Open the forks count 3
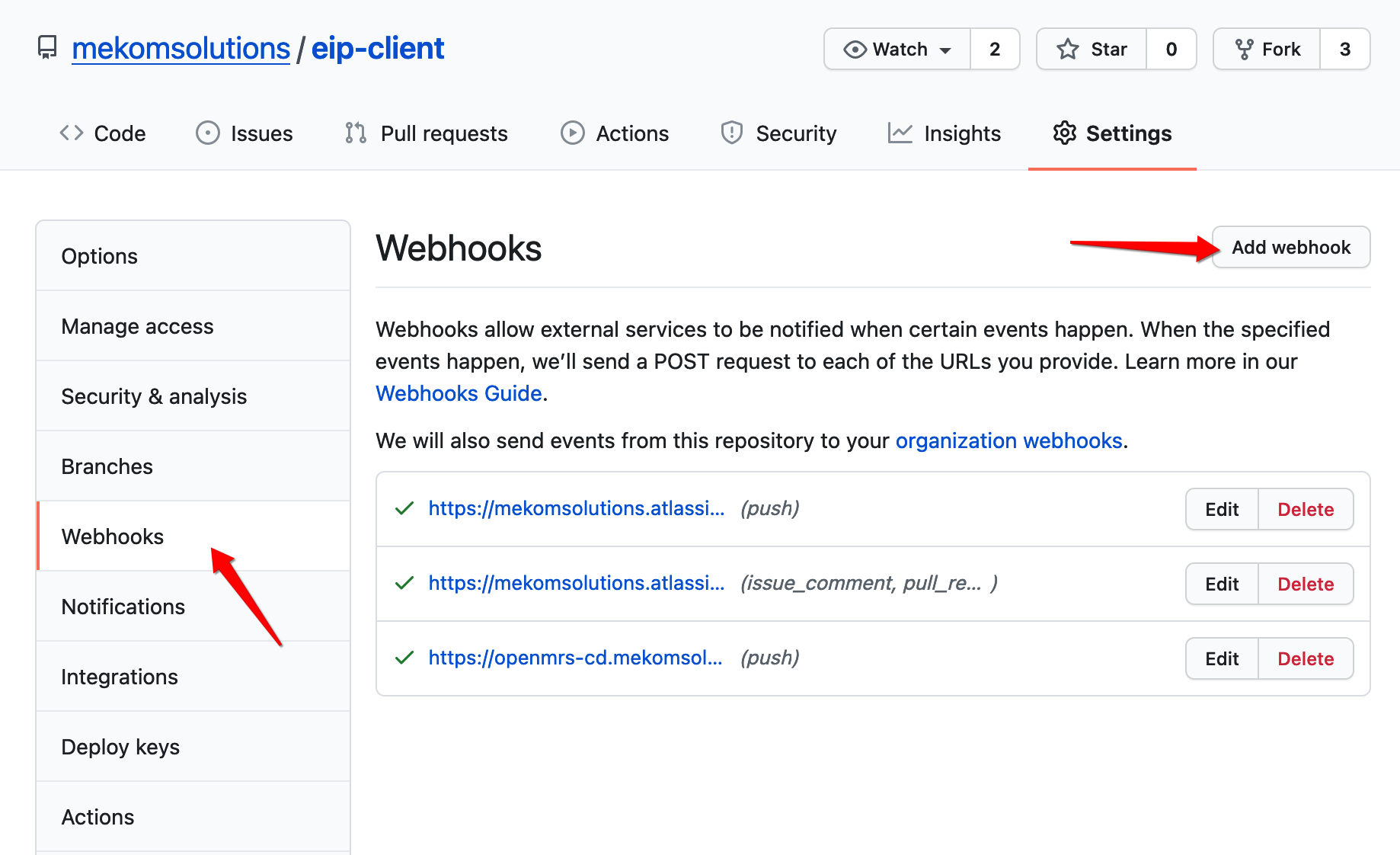The width and height of the screenshot is (1400, 855). [1345, 50]
